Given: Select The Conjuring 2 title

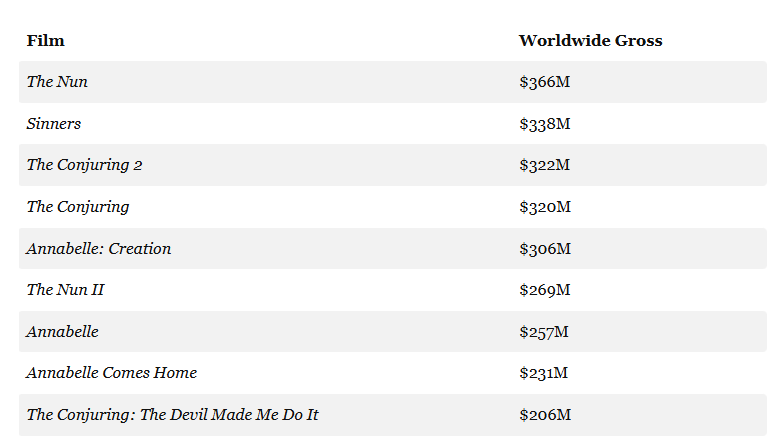Looking at the screenshot, I should point(84,165).
